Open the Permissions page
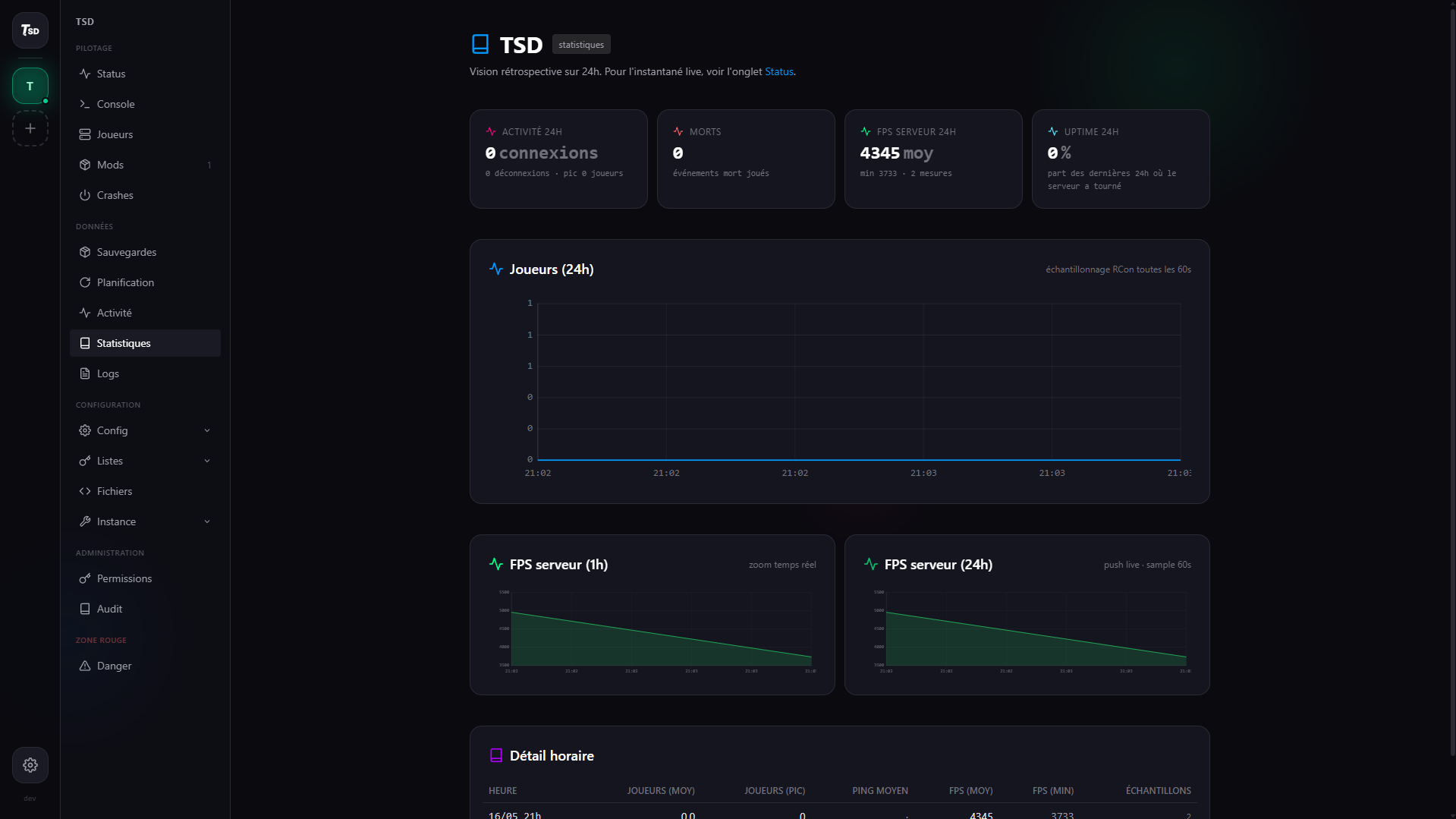 pyautogui.click(x=145, y=578)
